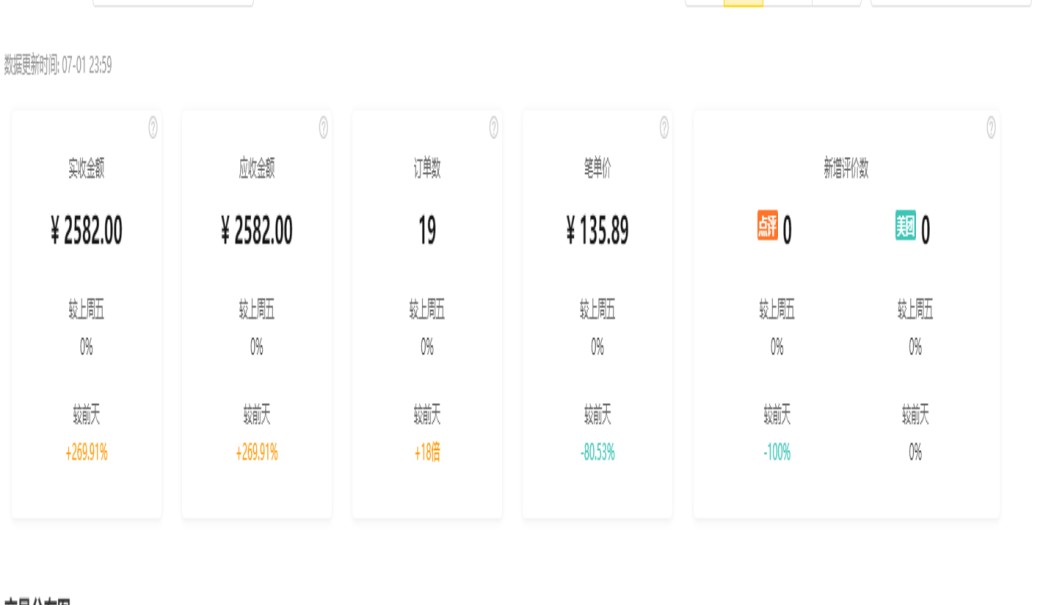Show the help tooltip for 订单数

pyautogui.click(x=494, y=127)
